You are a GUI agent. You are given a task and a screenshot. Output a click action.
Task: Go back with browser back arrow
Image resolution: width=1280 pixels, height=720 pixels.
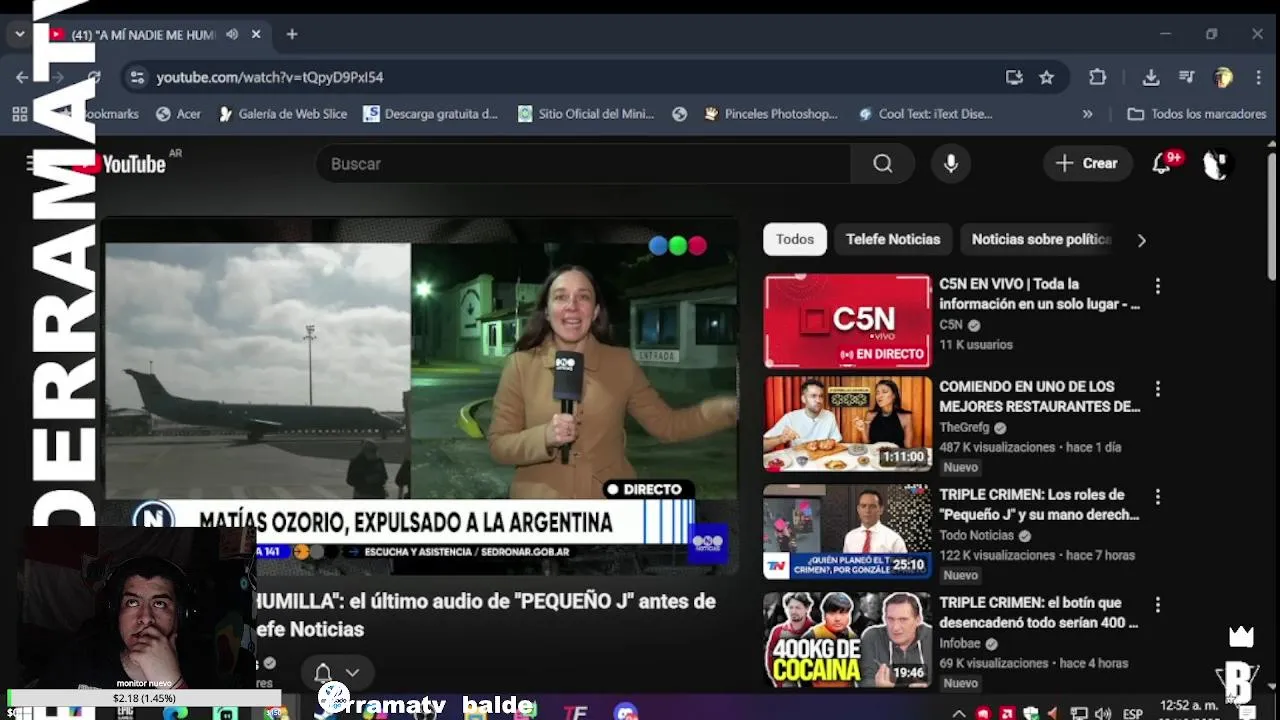click(x=22, y=77)
